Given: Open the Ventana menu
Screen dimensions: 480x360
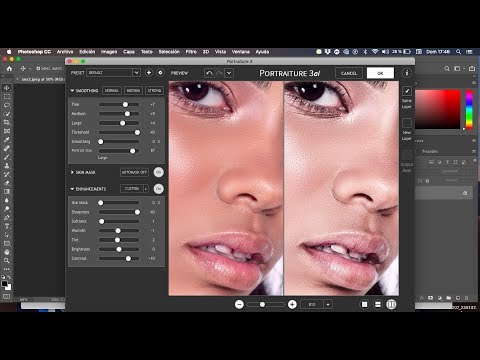Looking at the screenshot, I should (241, 52).
